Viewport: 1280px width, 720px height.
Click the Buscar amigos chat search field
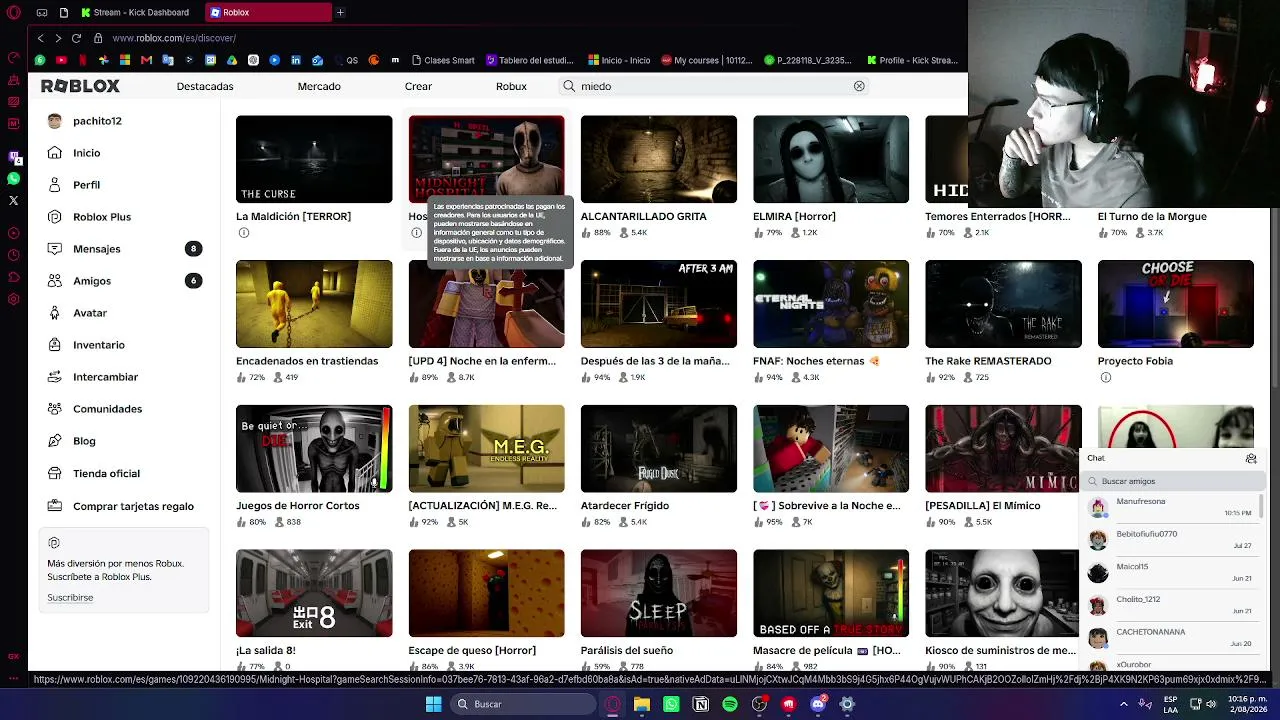click(1173, 481)
